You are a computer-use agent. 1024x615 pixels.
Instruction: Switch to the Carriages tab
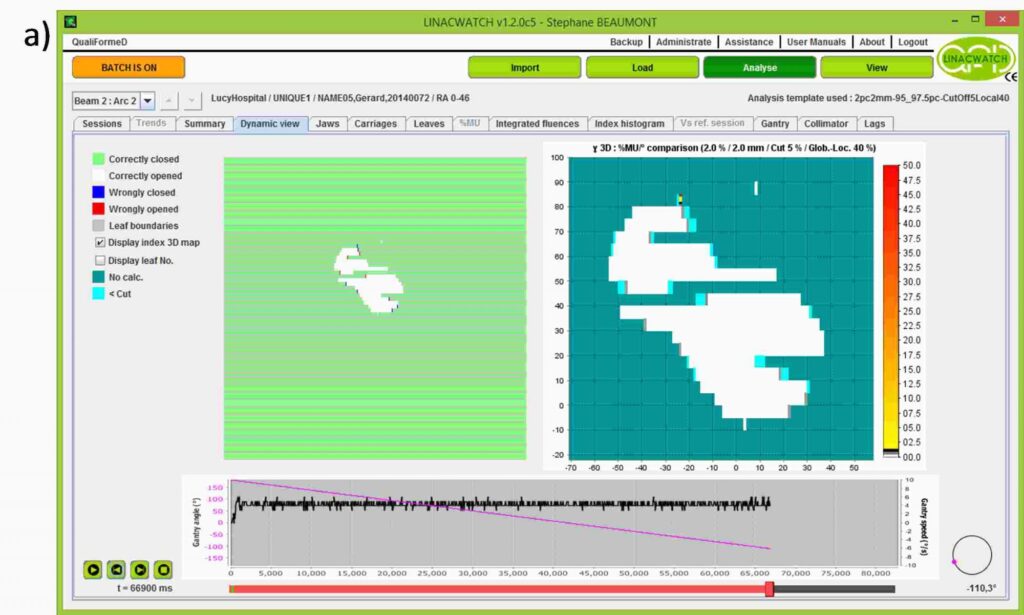pyautogui.click(x=376, y=123)
